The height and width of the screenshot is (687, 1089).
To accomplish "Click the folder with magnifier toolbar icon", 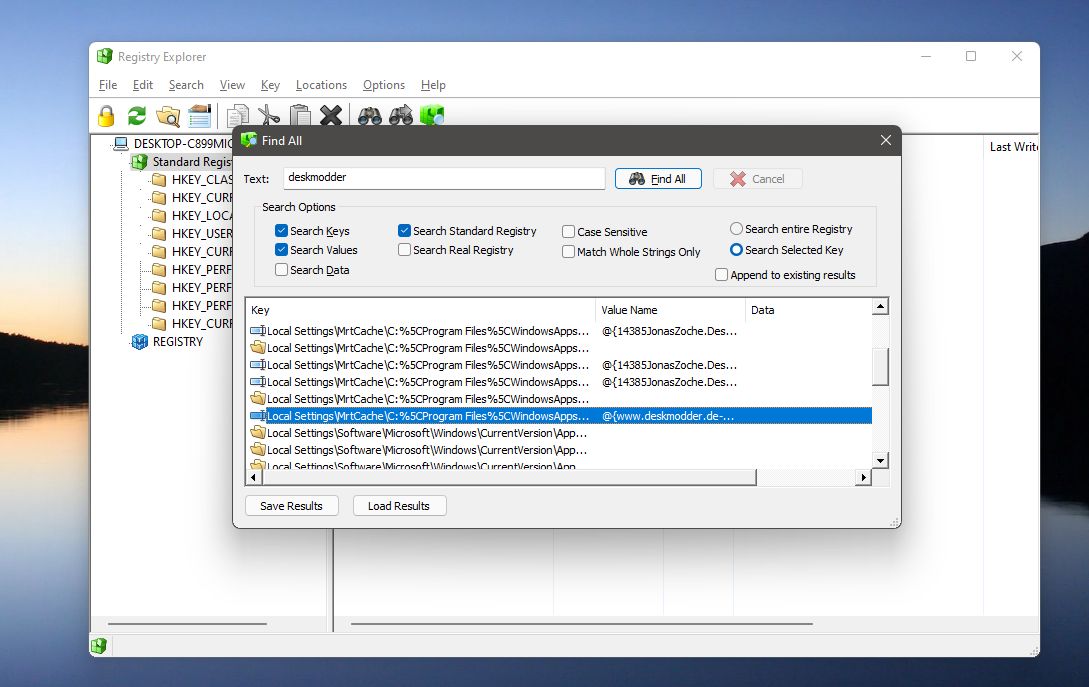I will (168, 116).
